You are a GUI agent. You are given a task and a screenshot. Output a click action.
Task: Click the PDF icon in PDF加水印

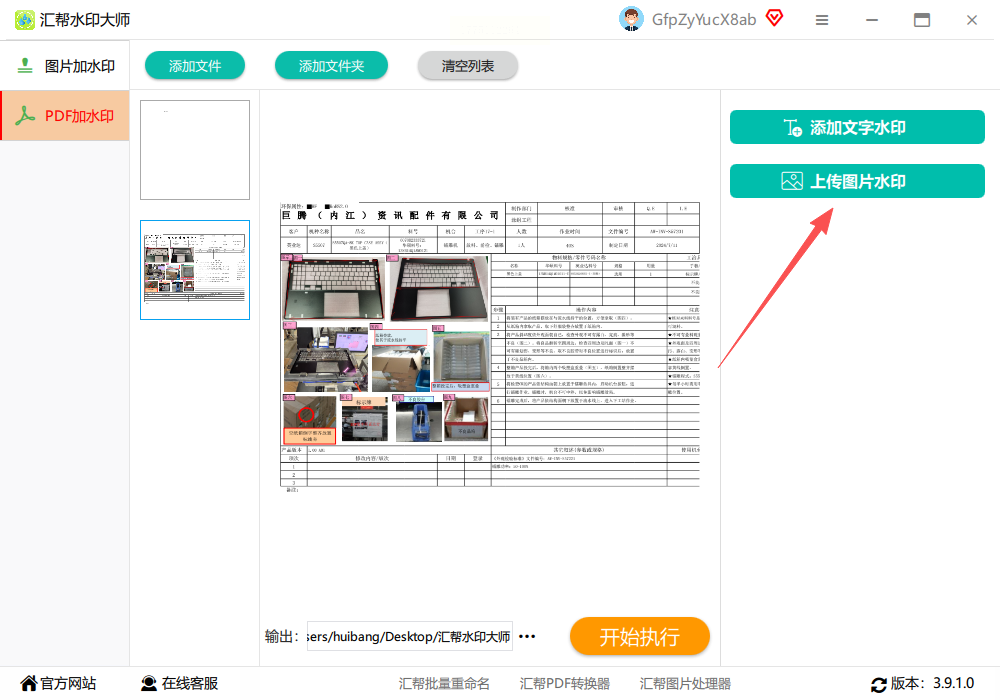click(25, 115)
